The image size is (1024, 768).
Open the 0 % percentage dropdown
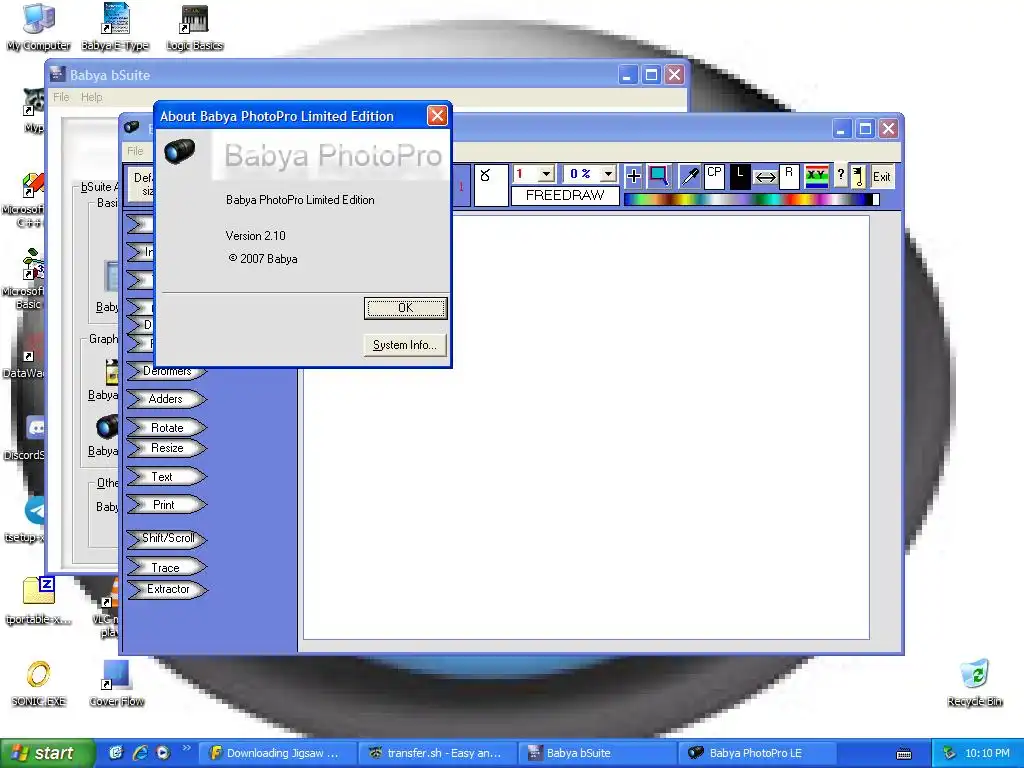[608, 174]
